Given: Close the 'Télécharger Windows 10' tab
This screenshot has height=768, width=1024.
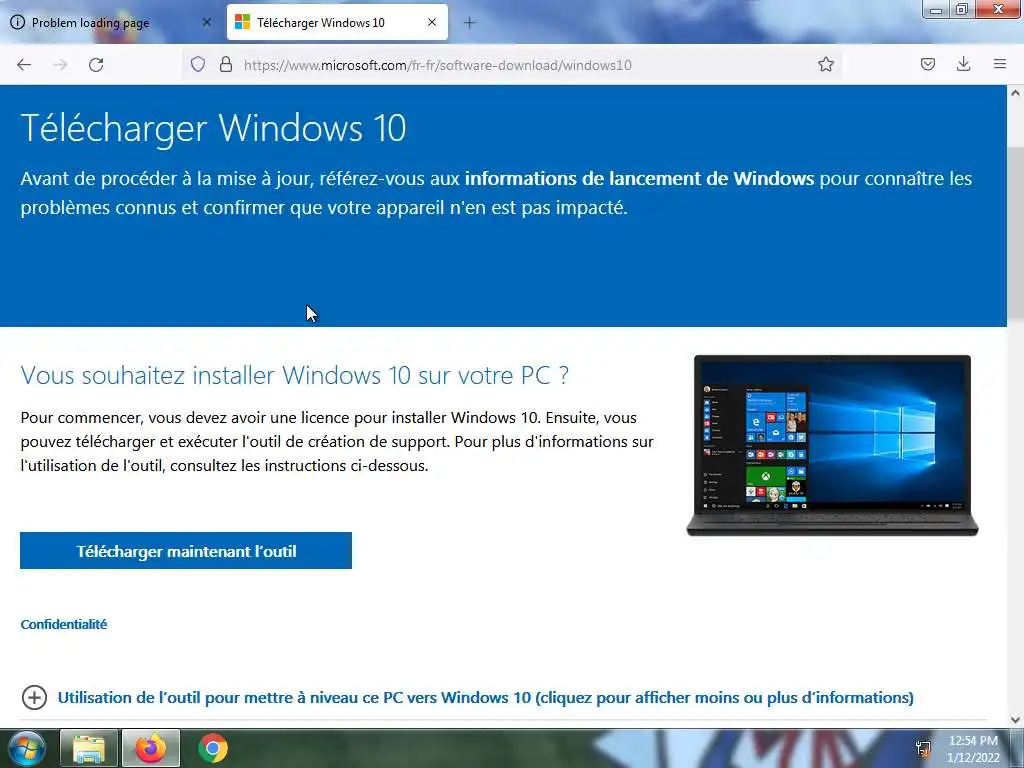Looking at the screenshot, I should click(x=432, y=22).
